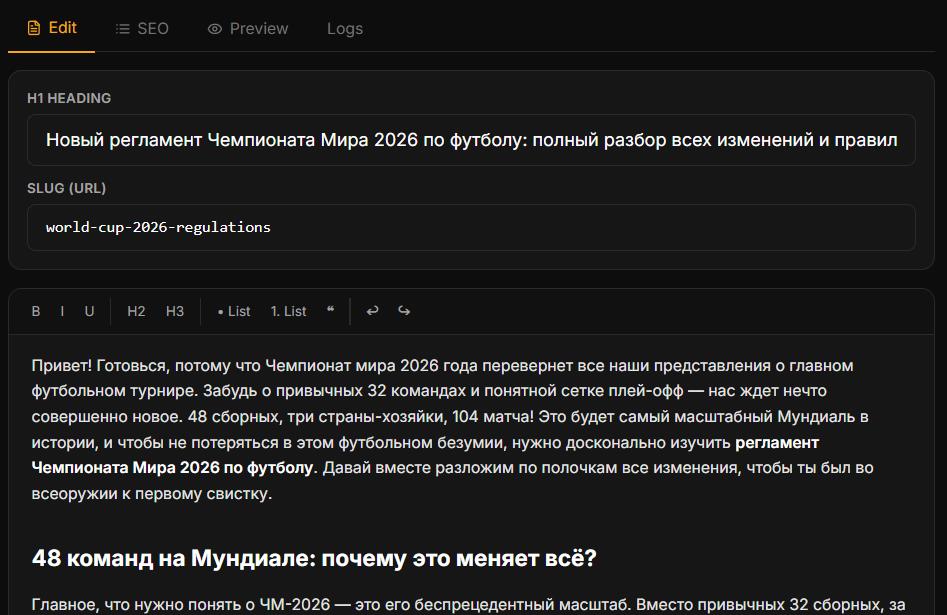
Task: Switch to the Edit tab
Action: [52, 28]
